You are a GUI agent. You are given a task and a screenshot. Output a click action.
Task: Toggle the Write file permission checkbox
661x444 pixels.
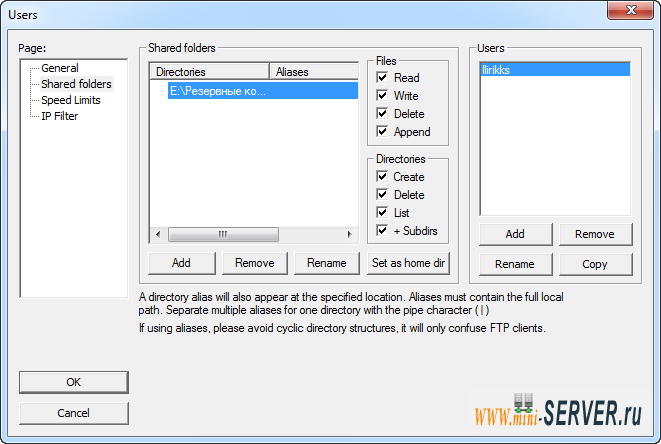382,96
